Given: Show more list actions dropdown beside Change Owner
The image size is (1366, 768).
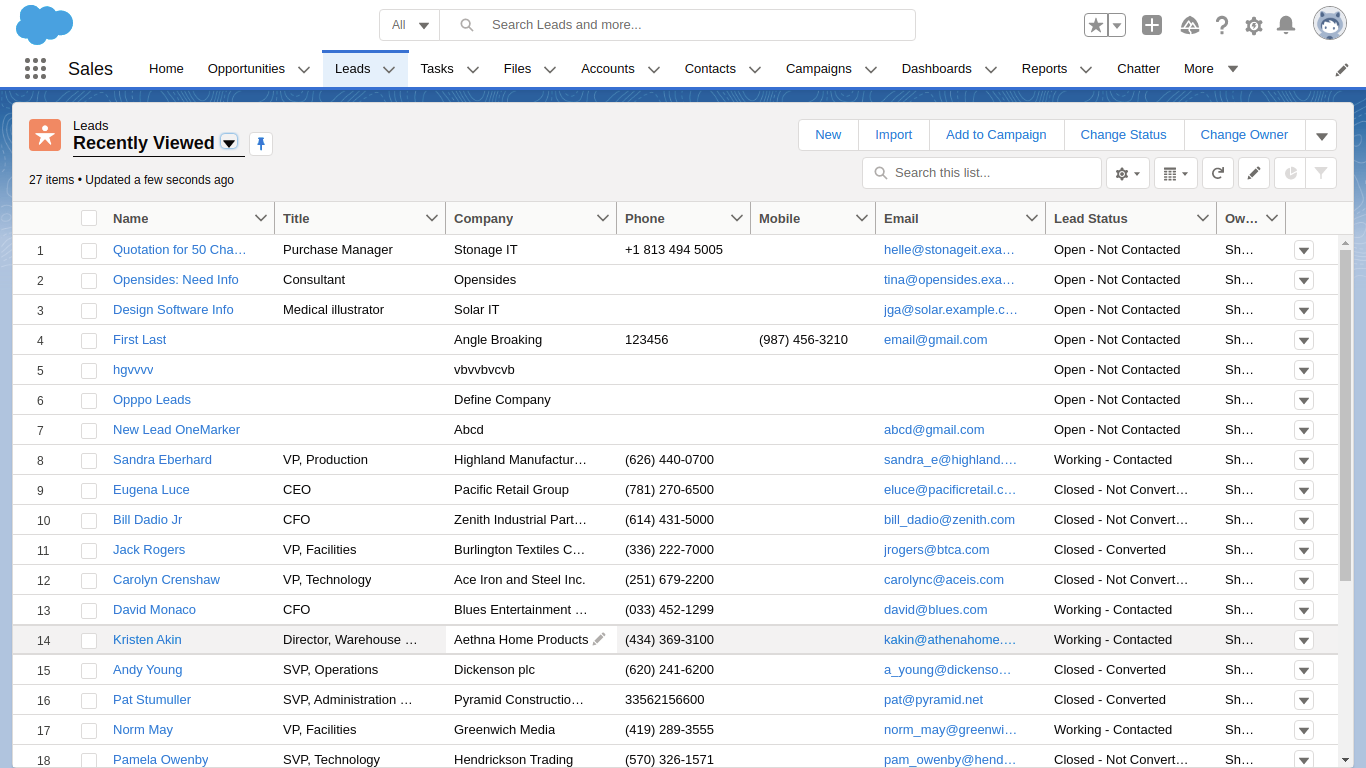Looking at the screenshot, I should tap(1321, 135).
